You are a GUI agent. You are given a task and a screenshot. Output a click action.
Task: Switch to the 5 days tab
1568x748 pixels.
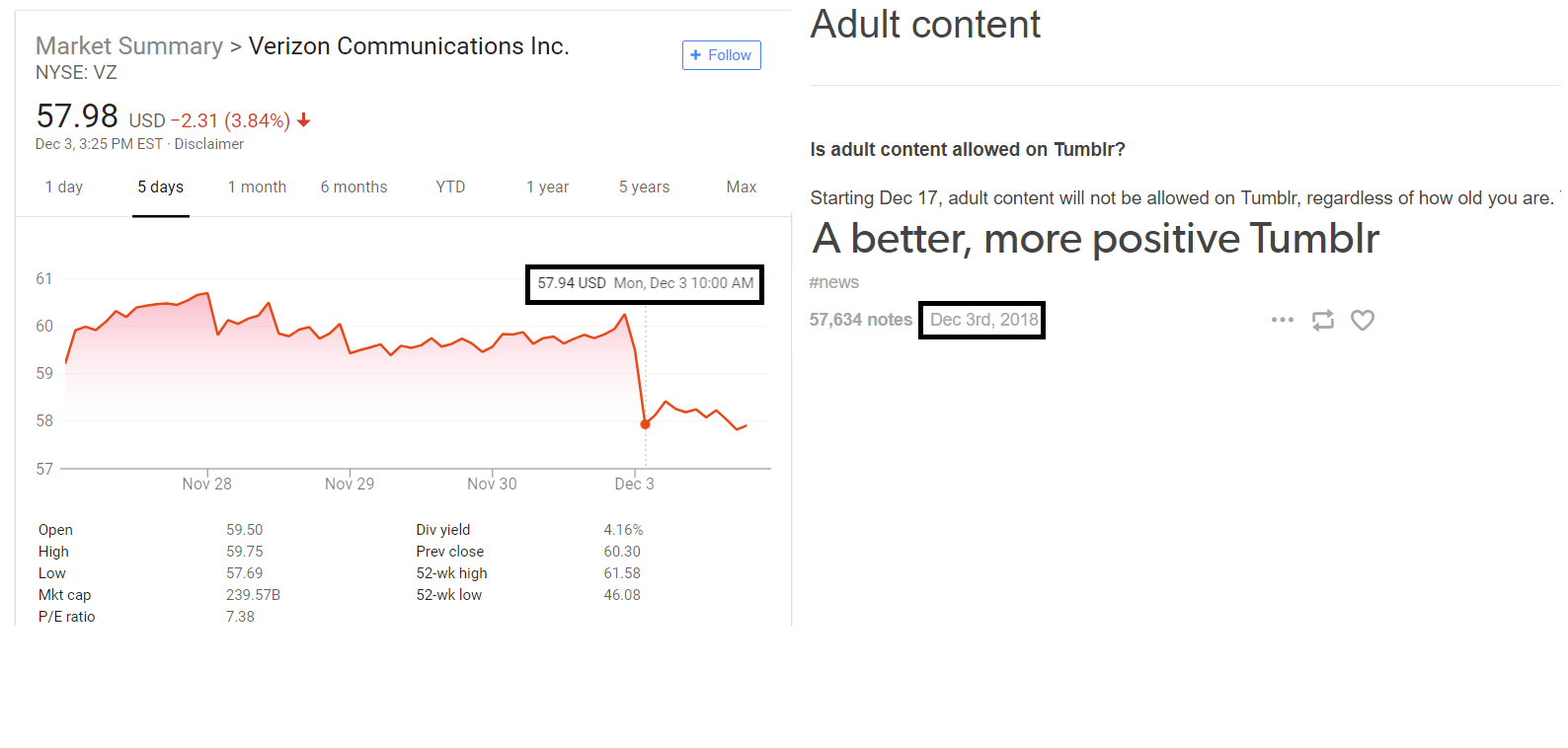coord(160,187)
